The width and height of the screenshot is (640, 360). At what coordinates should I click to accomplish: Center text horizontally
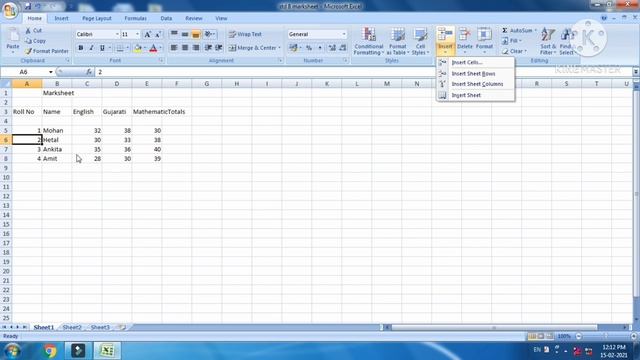(x=185, y=48)
